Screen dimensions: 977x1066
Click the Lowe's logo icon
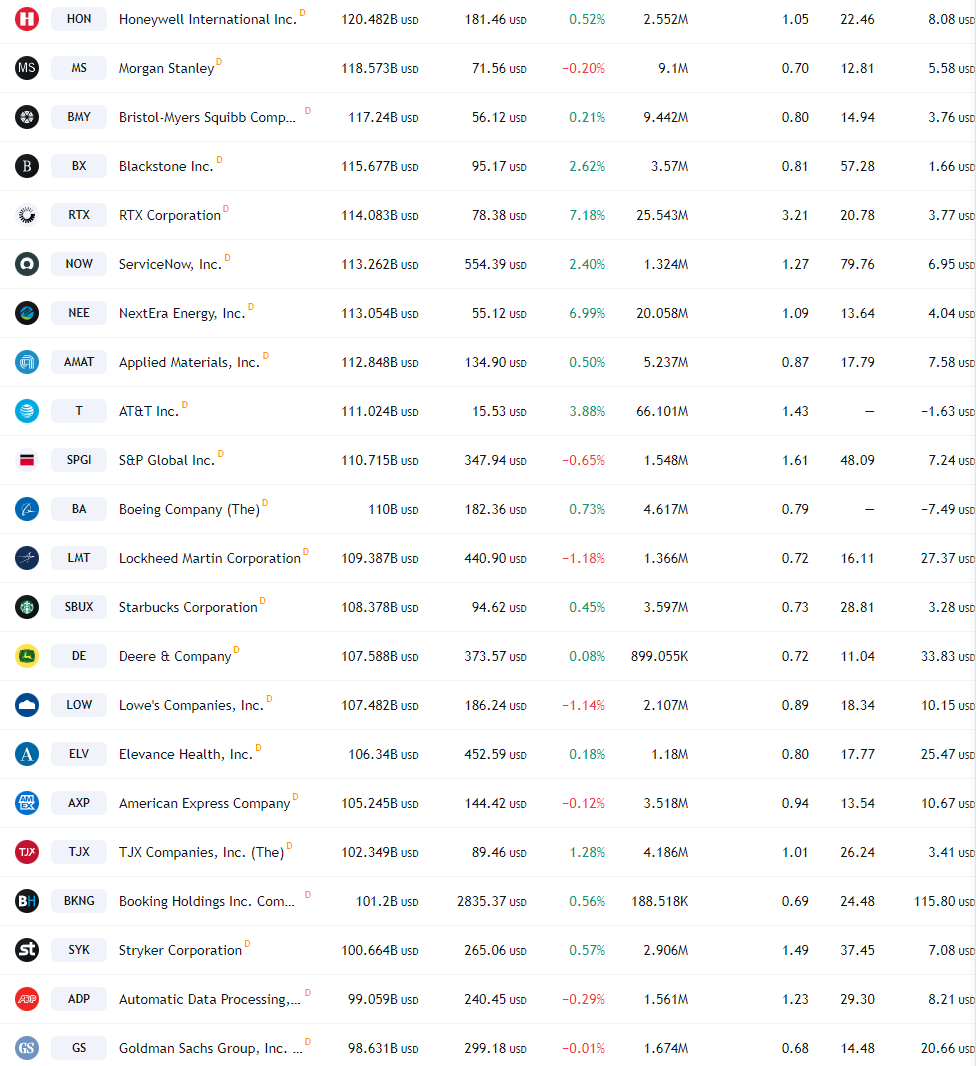pos(27,704)
